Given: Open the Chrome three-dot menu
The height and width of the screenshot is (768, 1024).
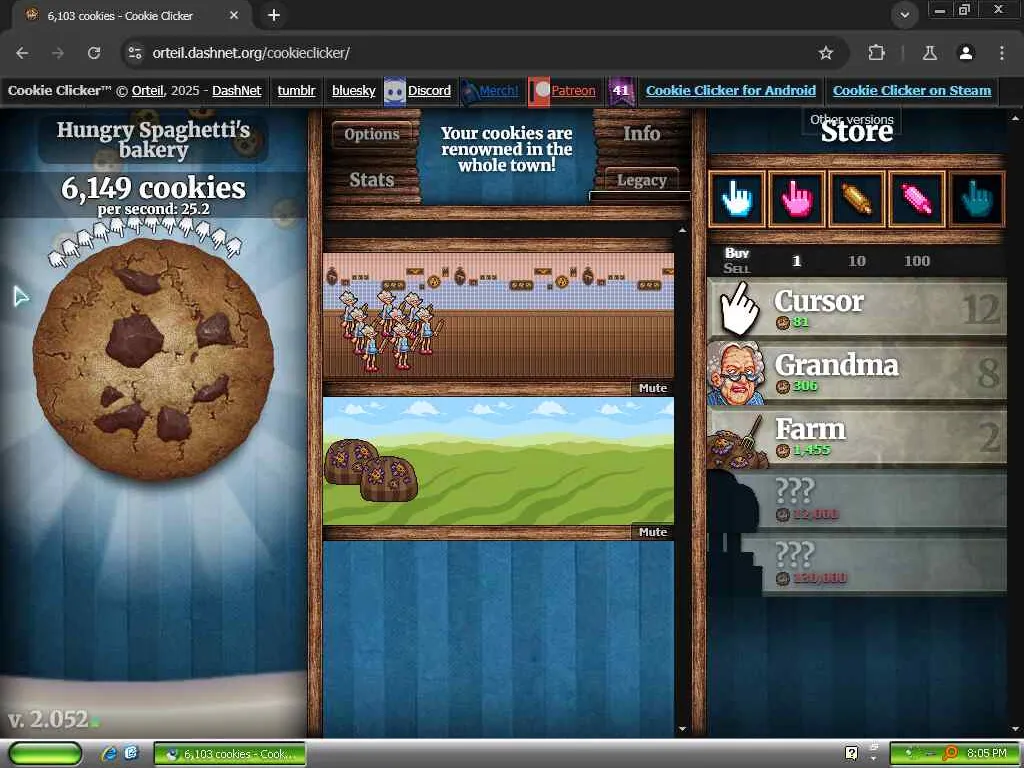Looking at the screenshot, I should pyautogui.click(x=1002, y=53).
